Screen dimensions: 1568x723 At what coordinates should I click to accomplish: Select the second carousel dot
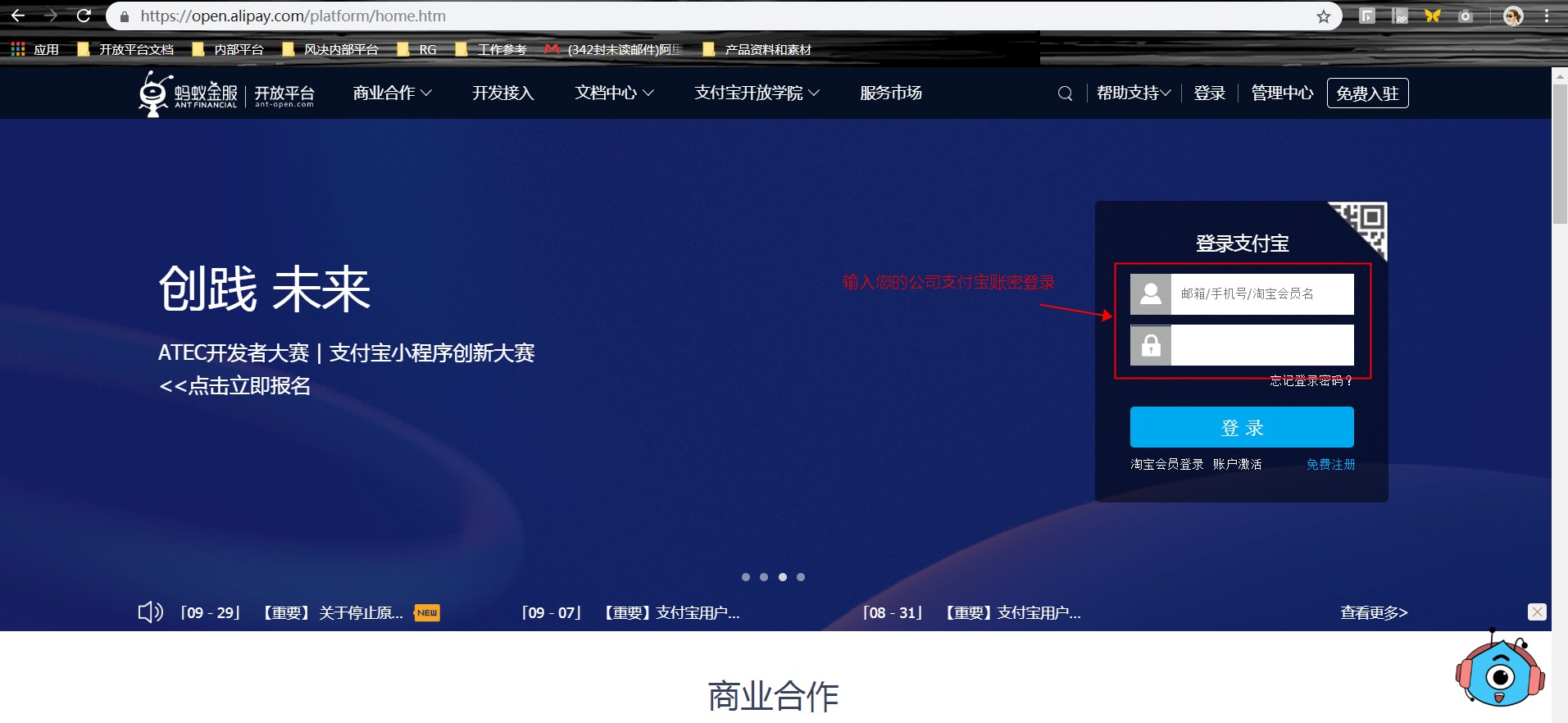click(764, 577)
